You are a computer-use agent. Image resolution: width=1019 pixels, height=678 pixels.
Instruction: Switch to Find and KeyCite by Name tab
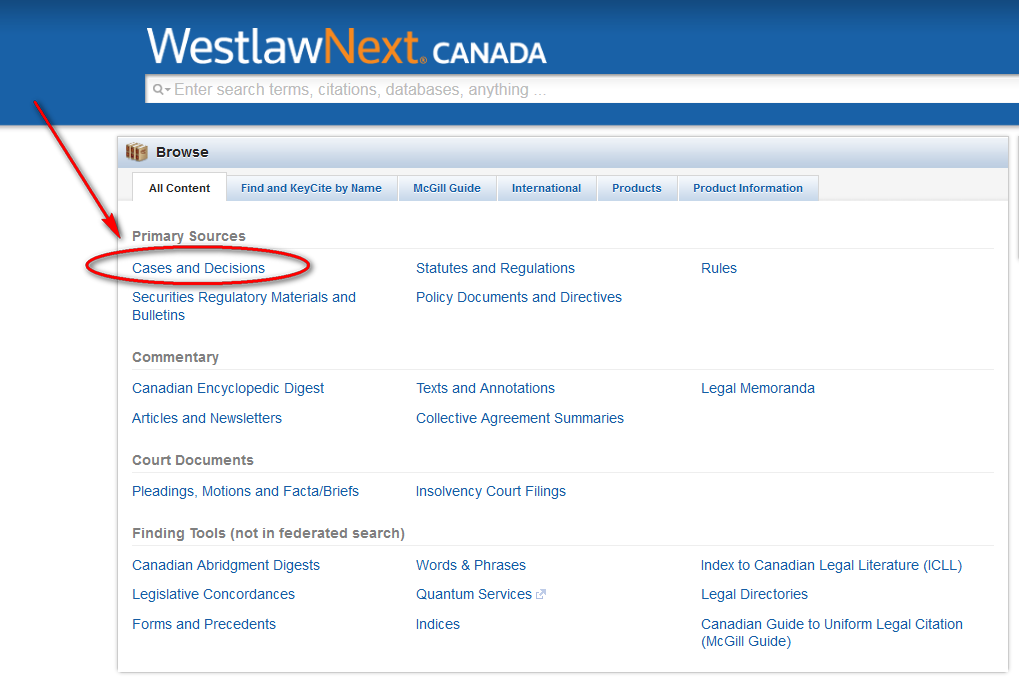(311, 188)
